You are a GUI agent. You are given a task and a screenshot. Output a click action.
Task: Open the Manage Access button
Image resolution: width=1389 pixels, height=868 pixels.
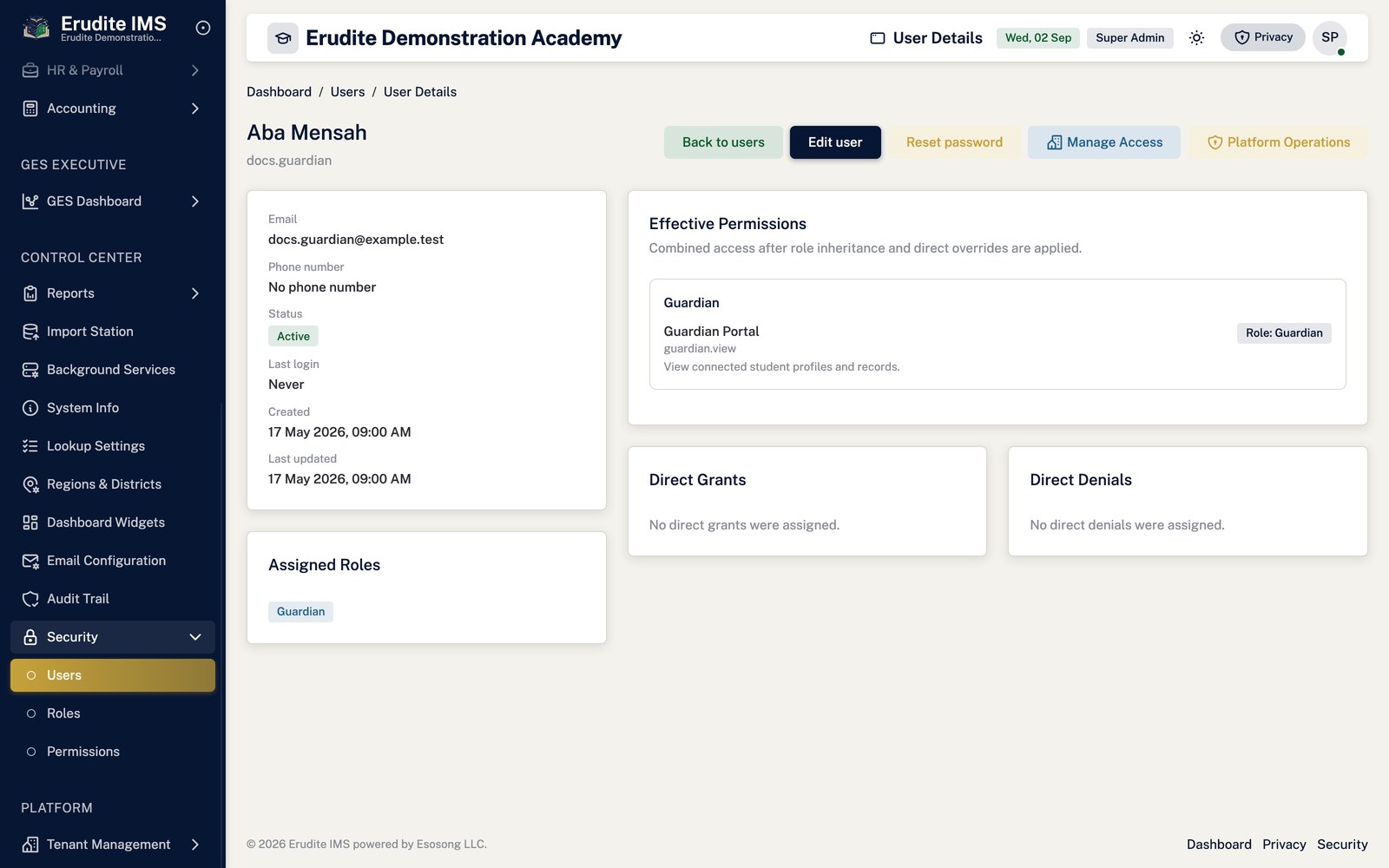(1104, 142)
